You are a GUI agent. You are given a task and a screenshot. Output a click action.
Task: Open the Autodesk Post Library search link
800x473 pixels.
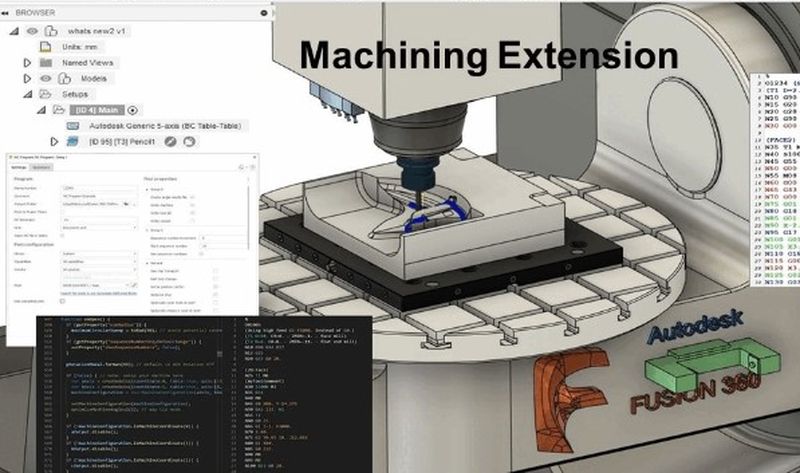(x=99, y=293)
